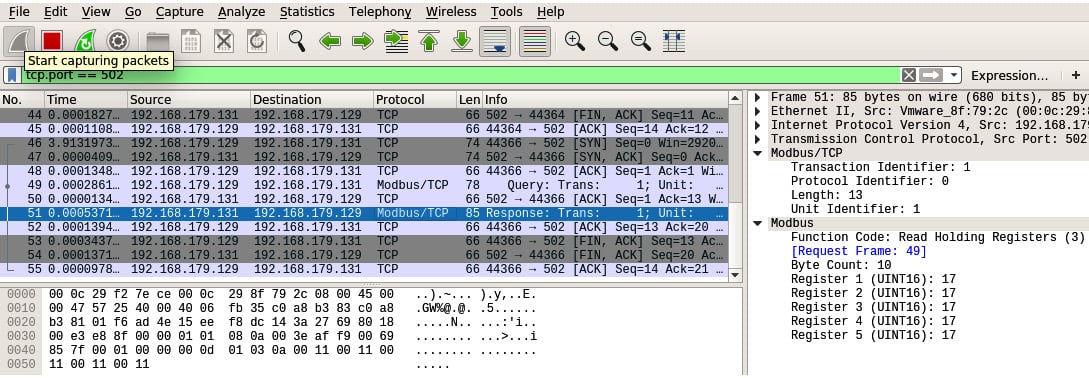1089x378 pixels.
Task: Expand Transmission Control Protocol node
Action: (757, 139)
